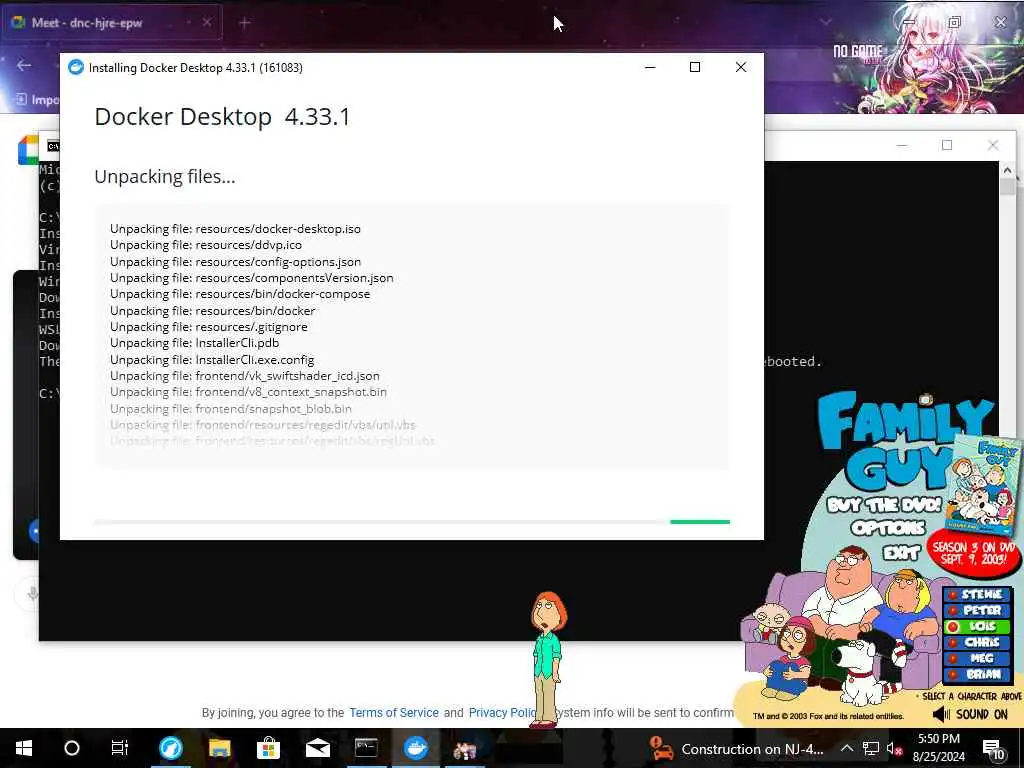Screen dimensions: 1024x768
Task: Close the Meet browser tab
Action: click(206, 23)
